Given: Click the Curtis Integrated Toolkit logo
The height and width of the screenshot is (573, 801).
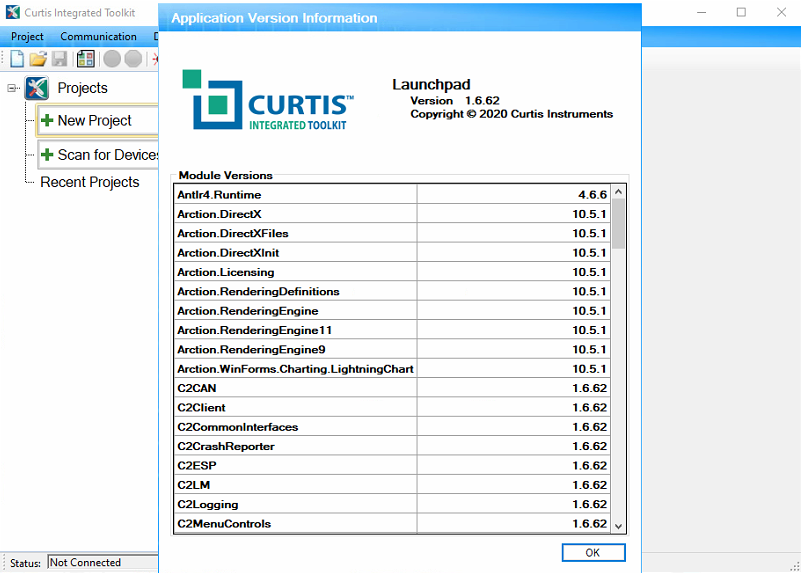Looking at the screenshot, I should [268, 100].
